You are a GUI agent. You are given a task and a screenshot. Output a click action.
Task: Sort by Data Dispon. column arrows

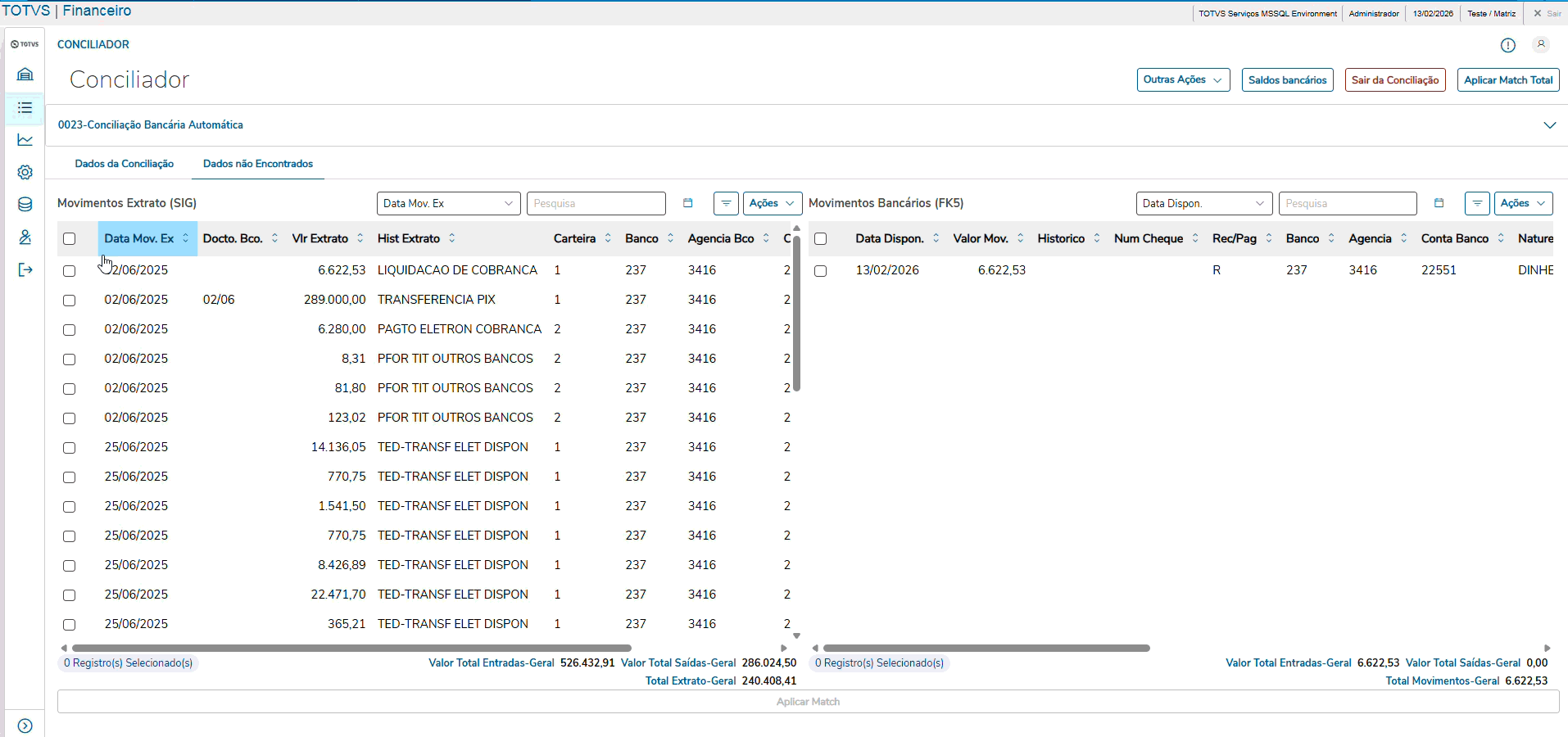coord(936,238)
